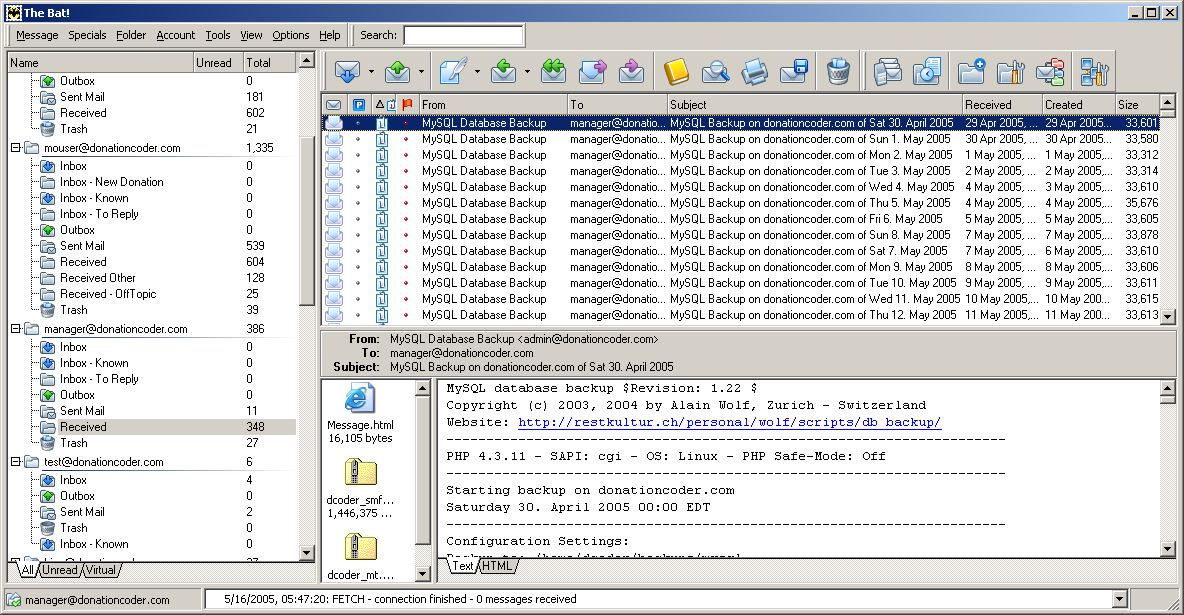This screenshot has height=615, width=1184.
Task: Click the stacked envelopes toolbar icon
Action: (x=887, y=72)
